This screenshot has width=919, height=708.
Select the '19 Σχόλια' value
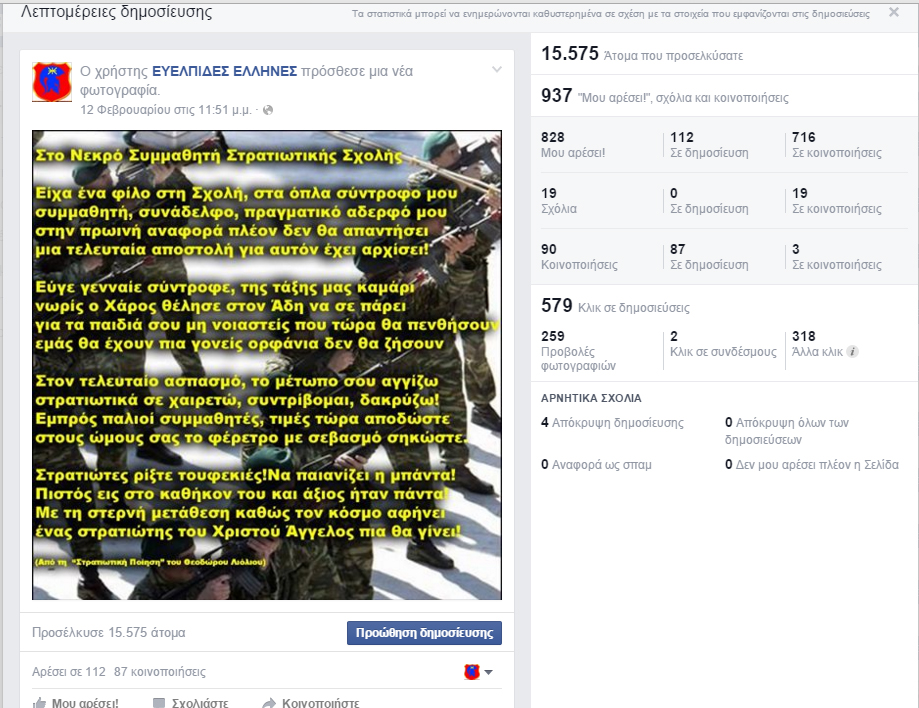click(559, 201)
